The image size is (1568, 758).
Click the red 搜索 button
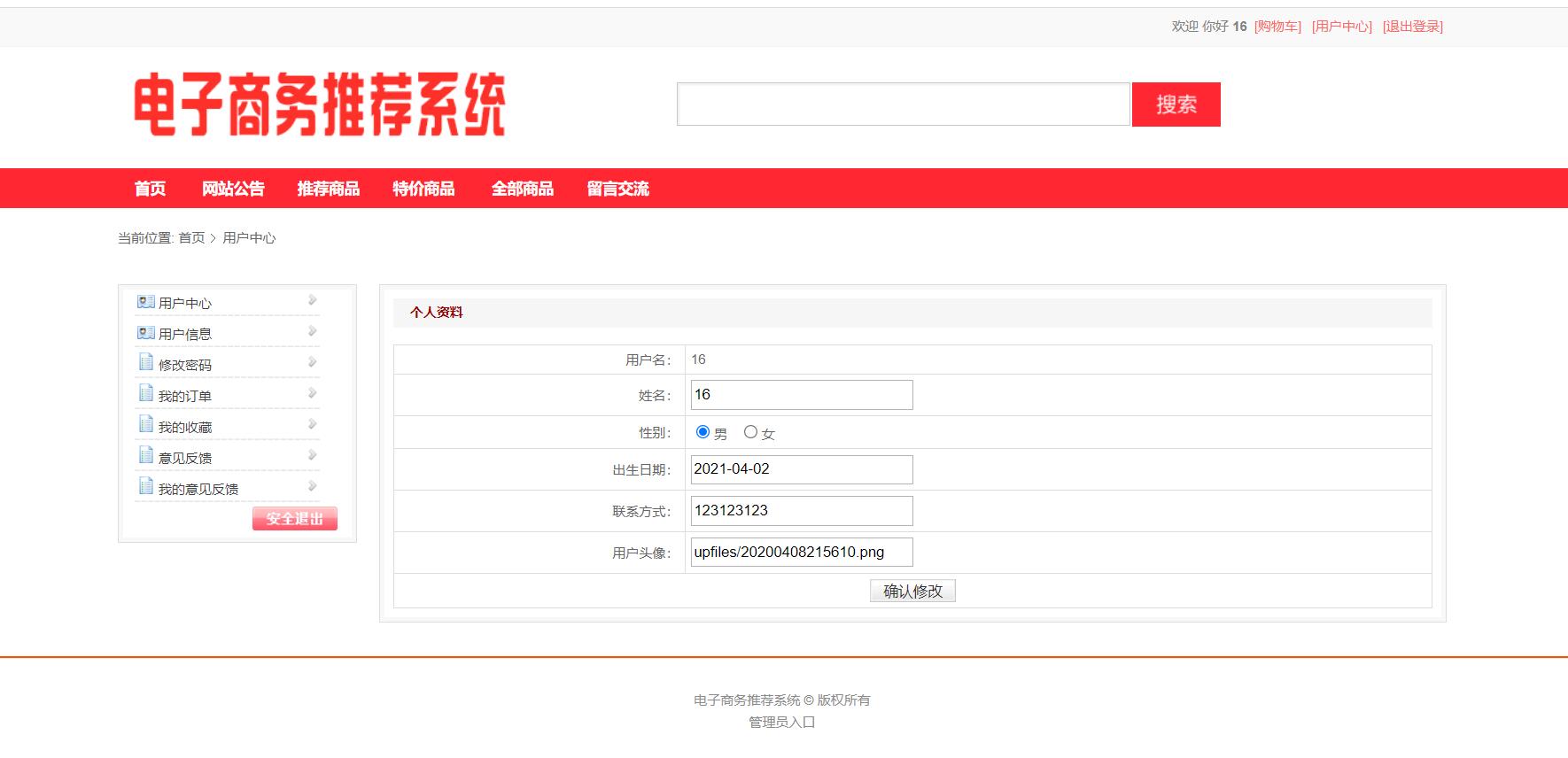(1176, 104)
